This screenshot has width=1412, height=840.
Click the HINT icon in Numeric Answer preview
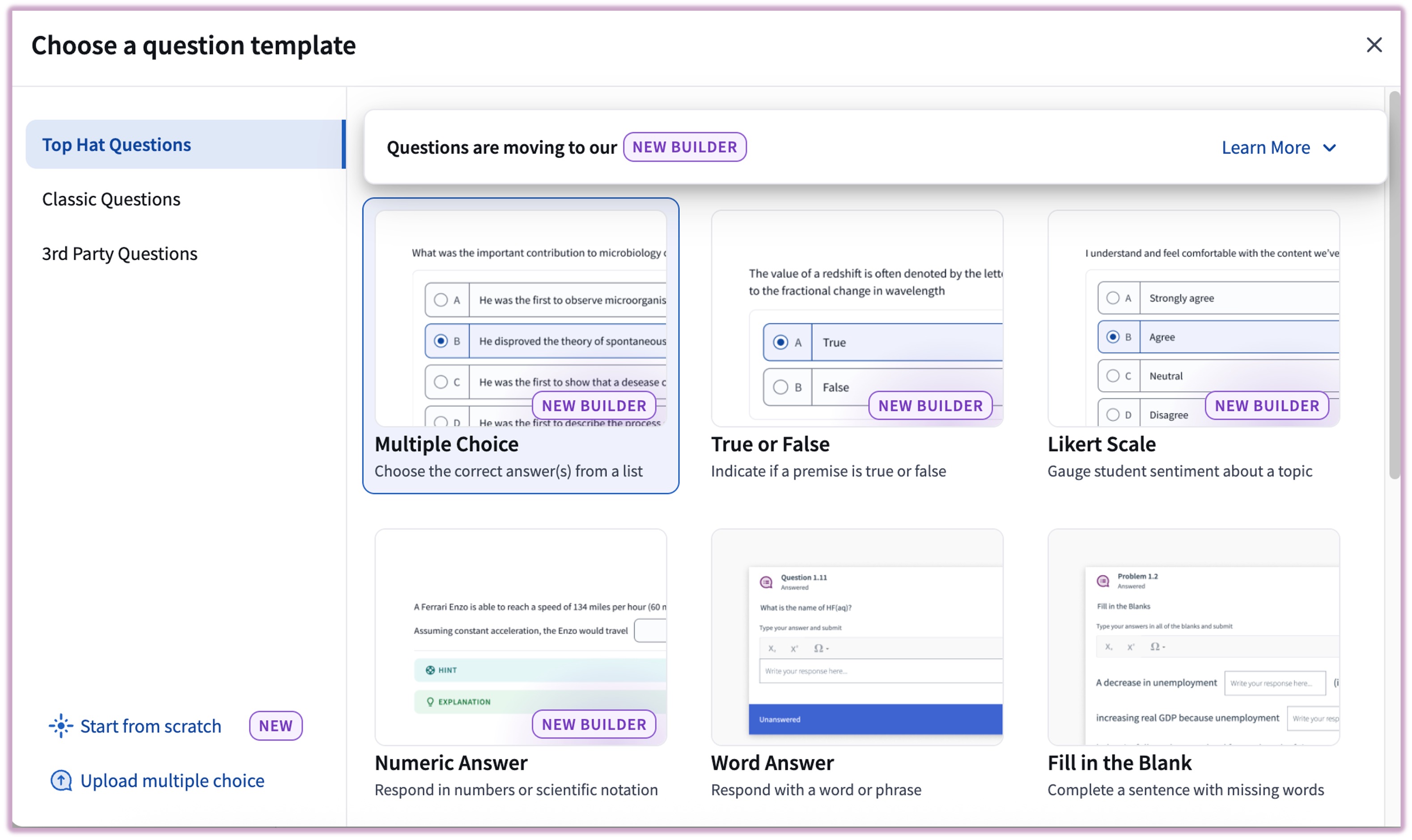(430, 670)
